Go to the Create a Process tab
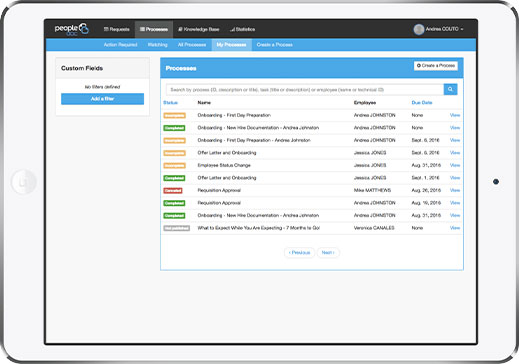The image size is (519, 364). pos(274,45)
